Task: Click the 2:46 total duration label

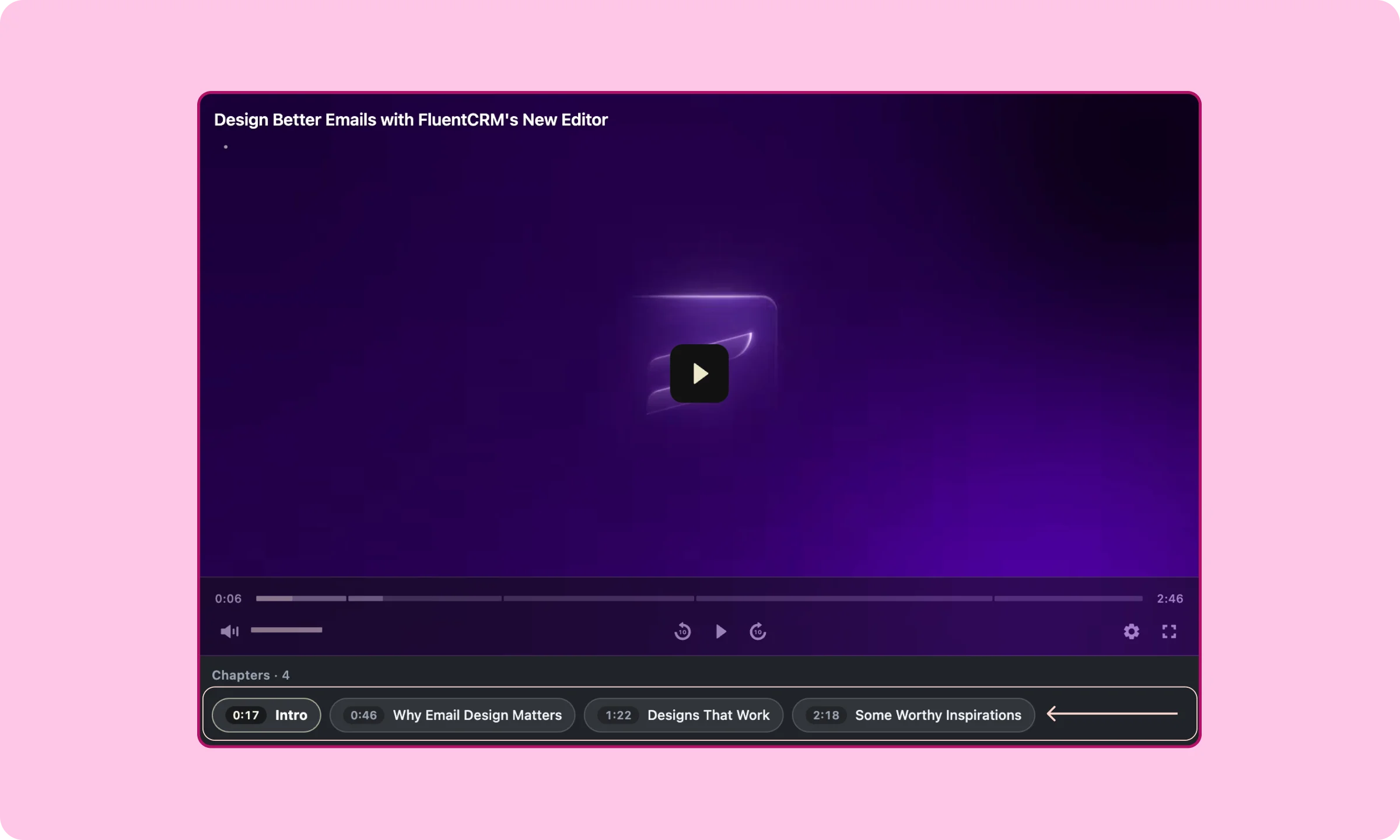Action: pyautogui.click(x=1170, y=598)
